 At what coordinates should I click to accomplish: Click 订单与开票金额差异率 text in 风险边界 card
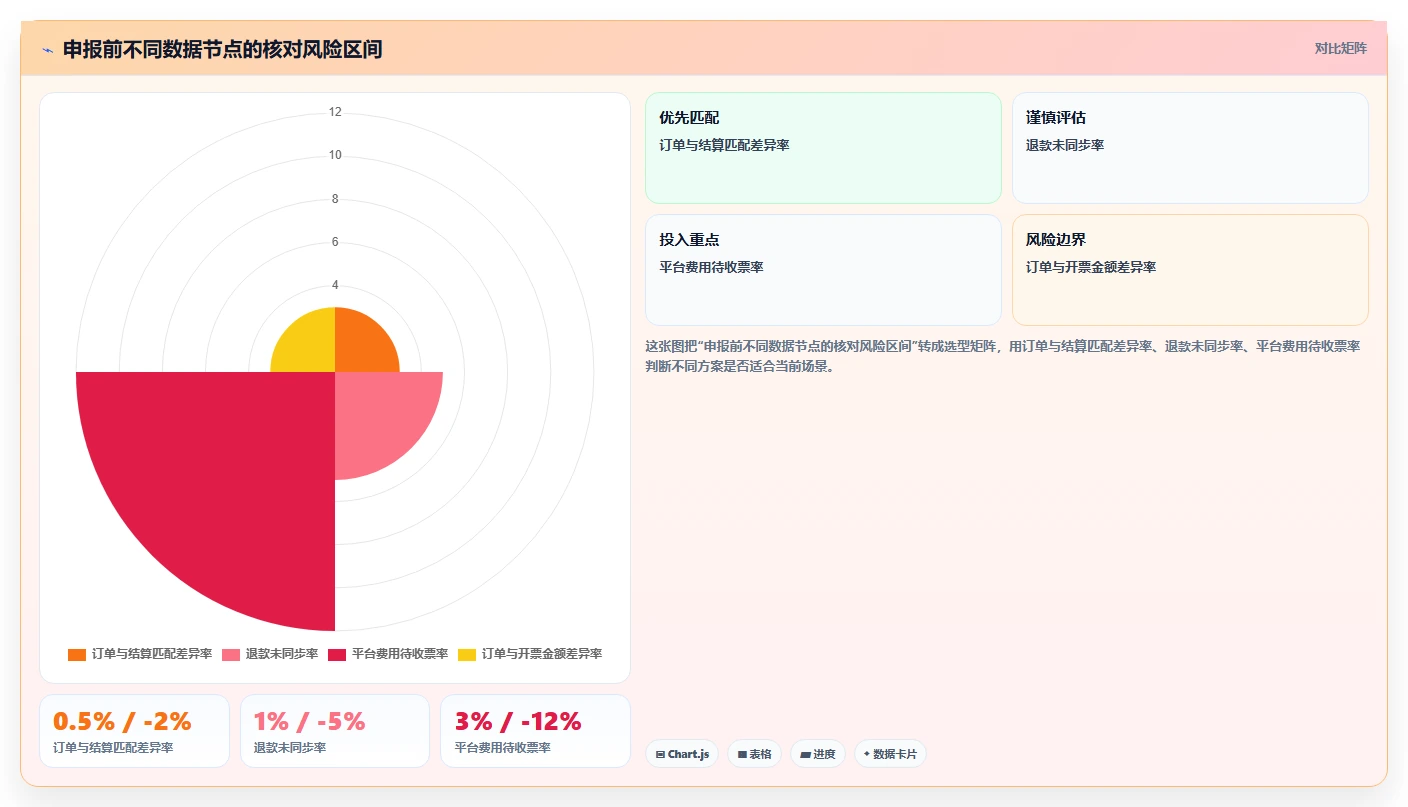(x=1091, y=267)
